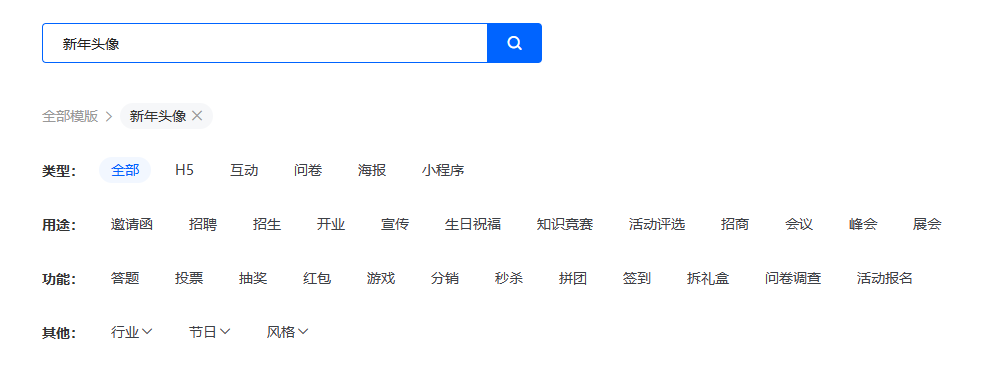
Task: Filter by 活动报名 function
Action: [x=884, y=278]
